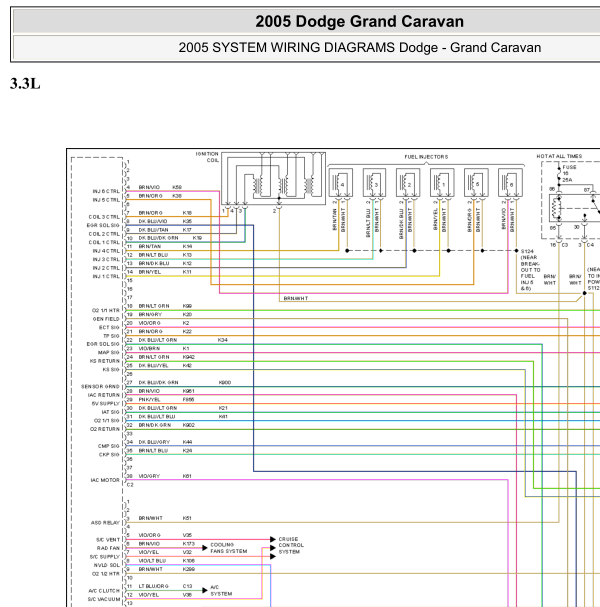Click the '3.3L' engine heading
The image size is (600, 607).
[x=25, y=84]
